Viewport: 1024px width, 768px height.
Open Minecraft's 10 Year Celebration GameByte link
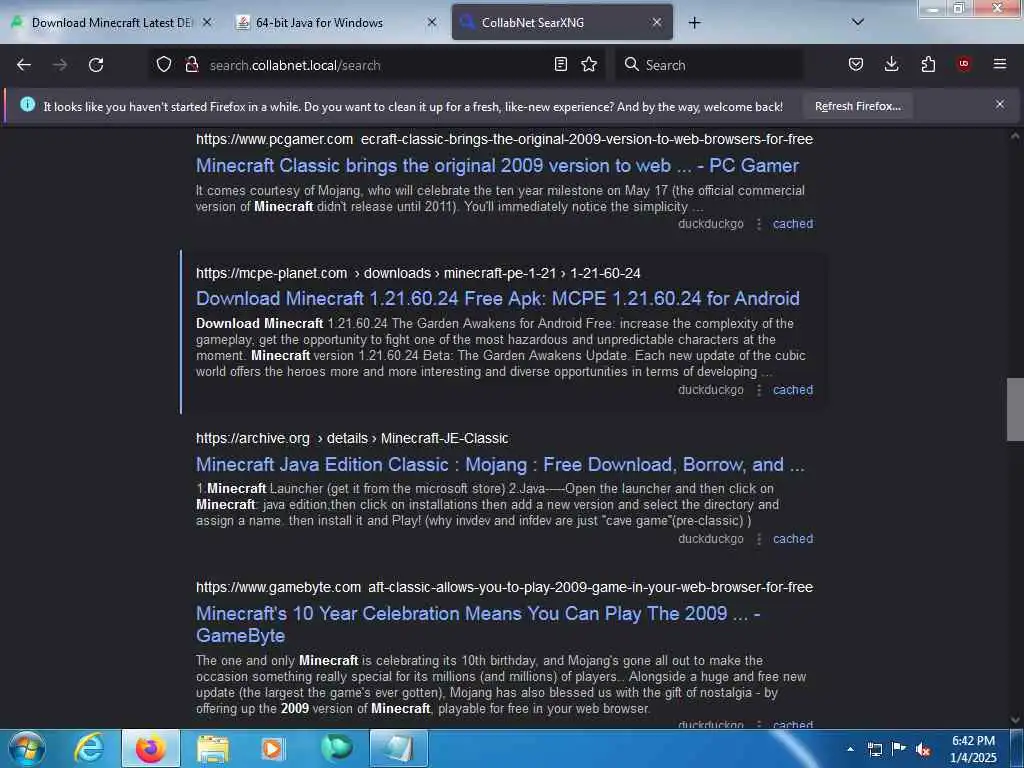(478, 624)
